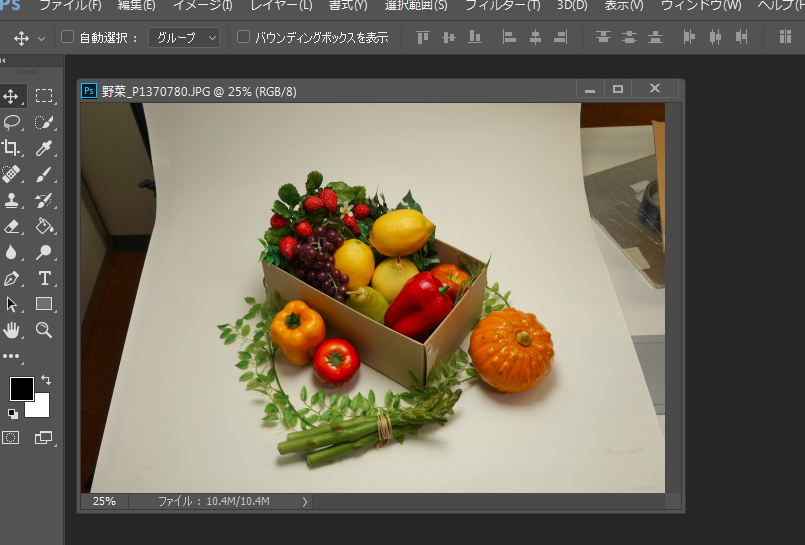Viewport: 805px width, 545px height.
Task: Distribute top edges
Action: click(603, 37)
